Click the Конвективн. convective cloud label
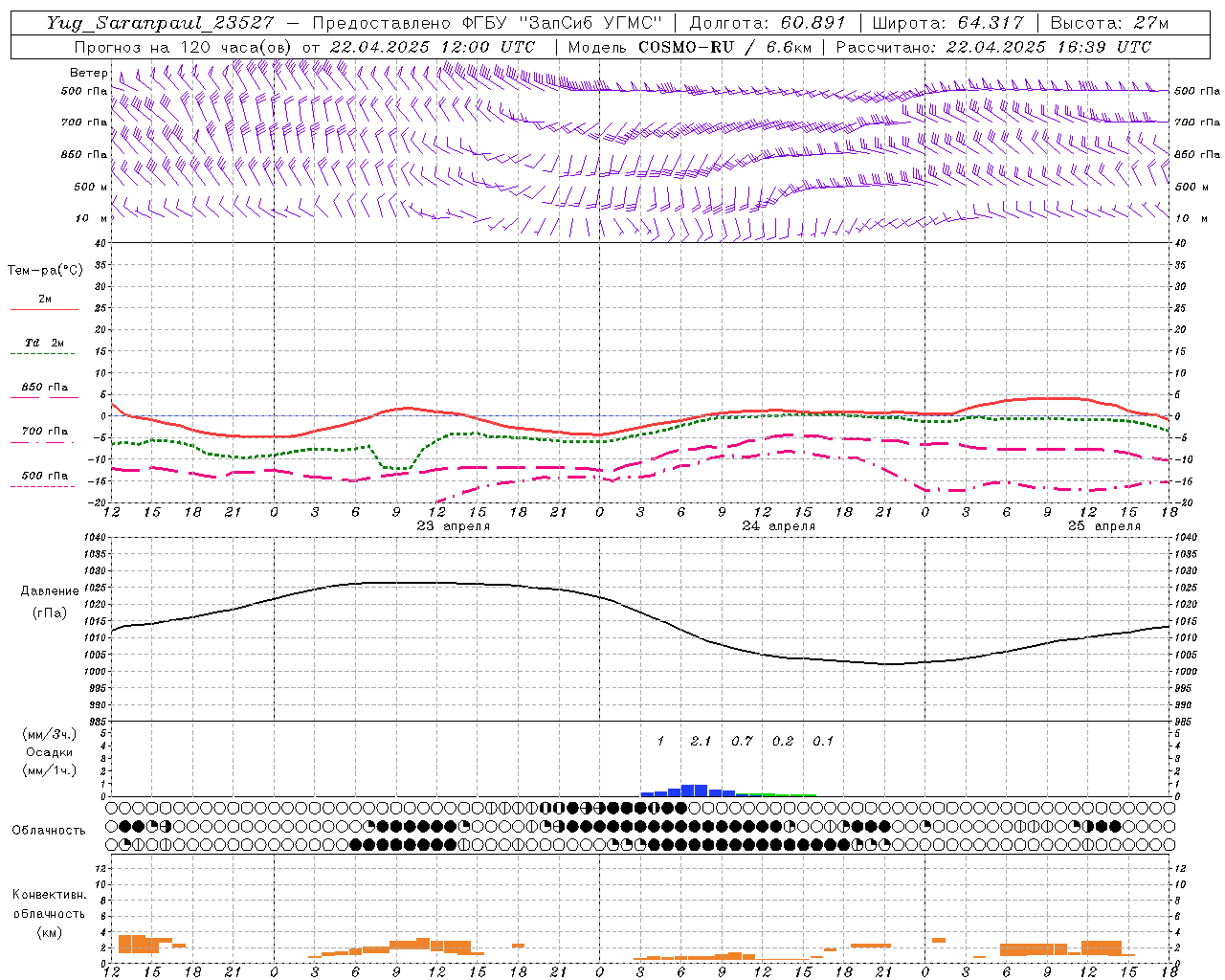Viewport: 1225px width, 980px height. pos(50,895)
